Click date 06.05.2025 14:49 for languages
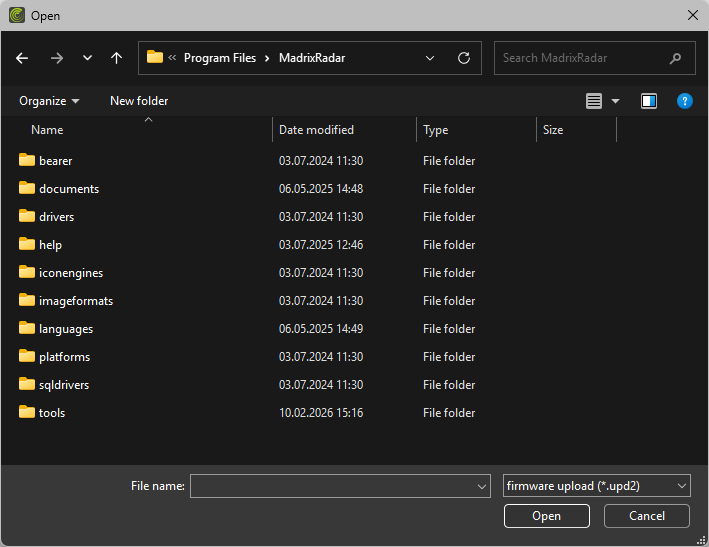Image resolution: width=709 pixels, height=547 pixels. 321,329
